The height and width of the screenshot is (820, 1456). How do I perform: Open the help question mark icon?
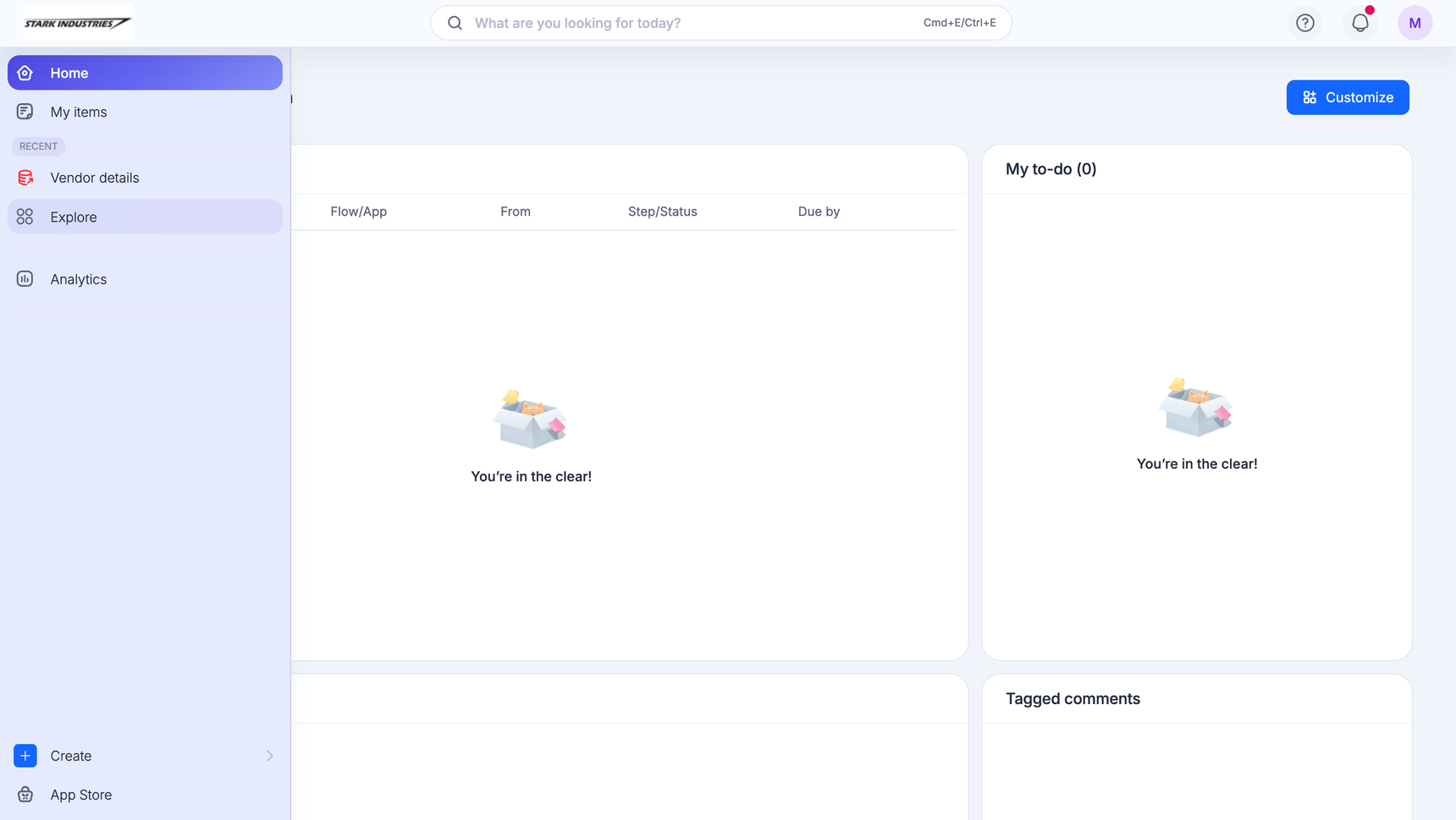[x=1305, y=23]
